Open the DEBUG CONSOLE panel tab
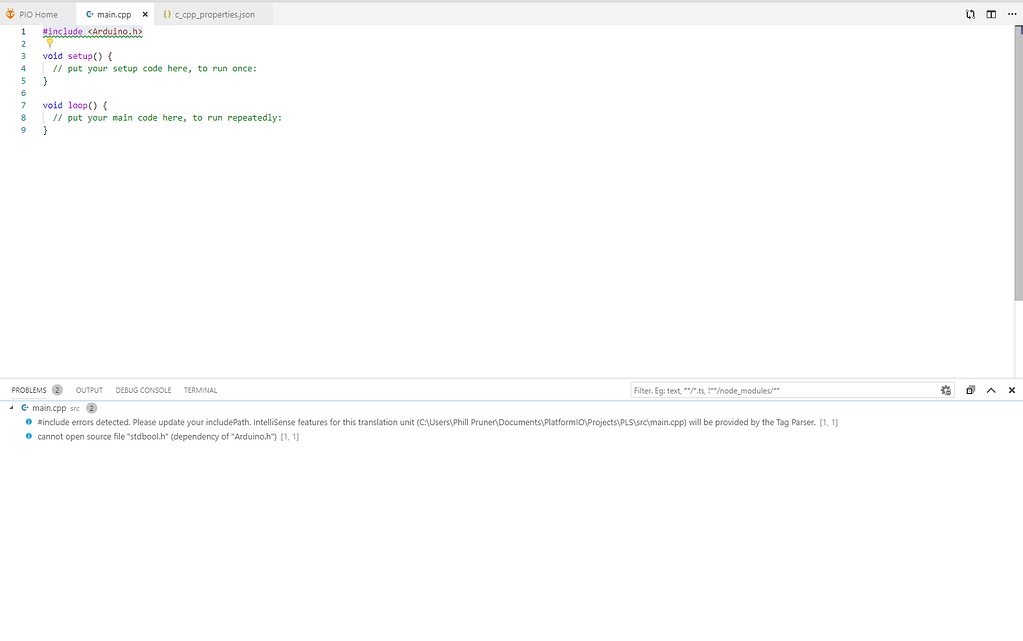 coord(143,390)
